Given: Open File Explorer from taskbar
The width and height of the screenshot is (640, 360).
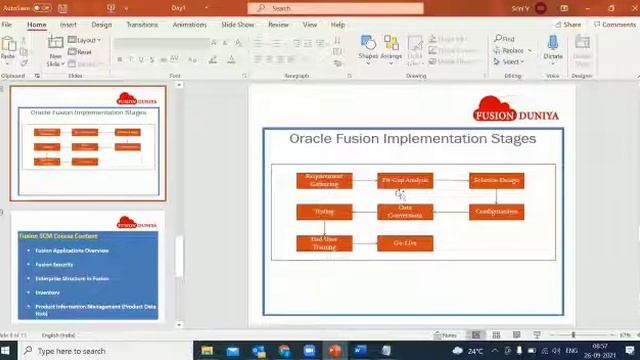Looking at the screenshot, I should (x=207, y=351).
